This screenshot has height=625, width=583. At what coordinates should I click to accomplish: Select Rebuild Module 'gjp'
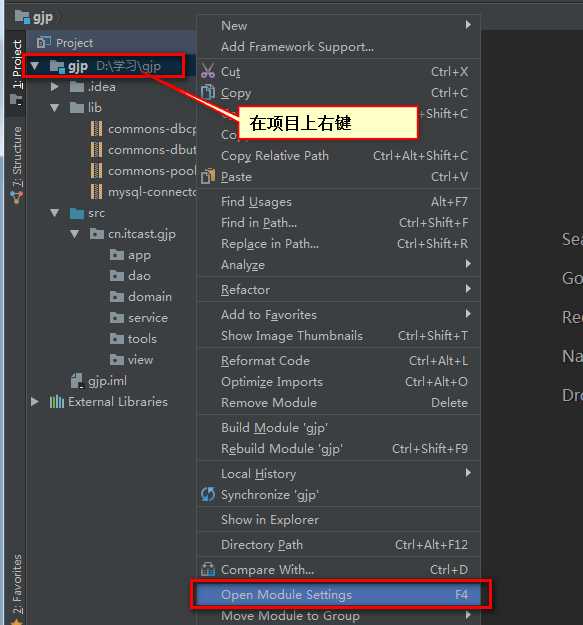pos(340,449)
